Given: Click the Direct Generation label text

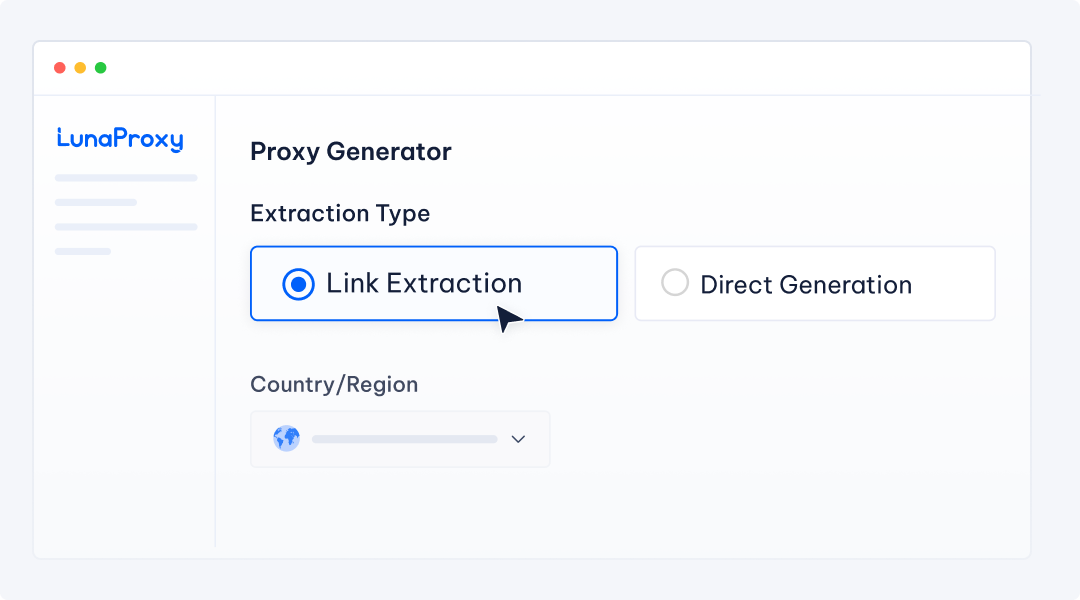Looking at the screenshot, I should 806,285.
